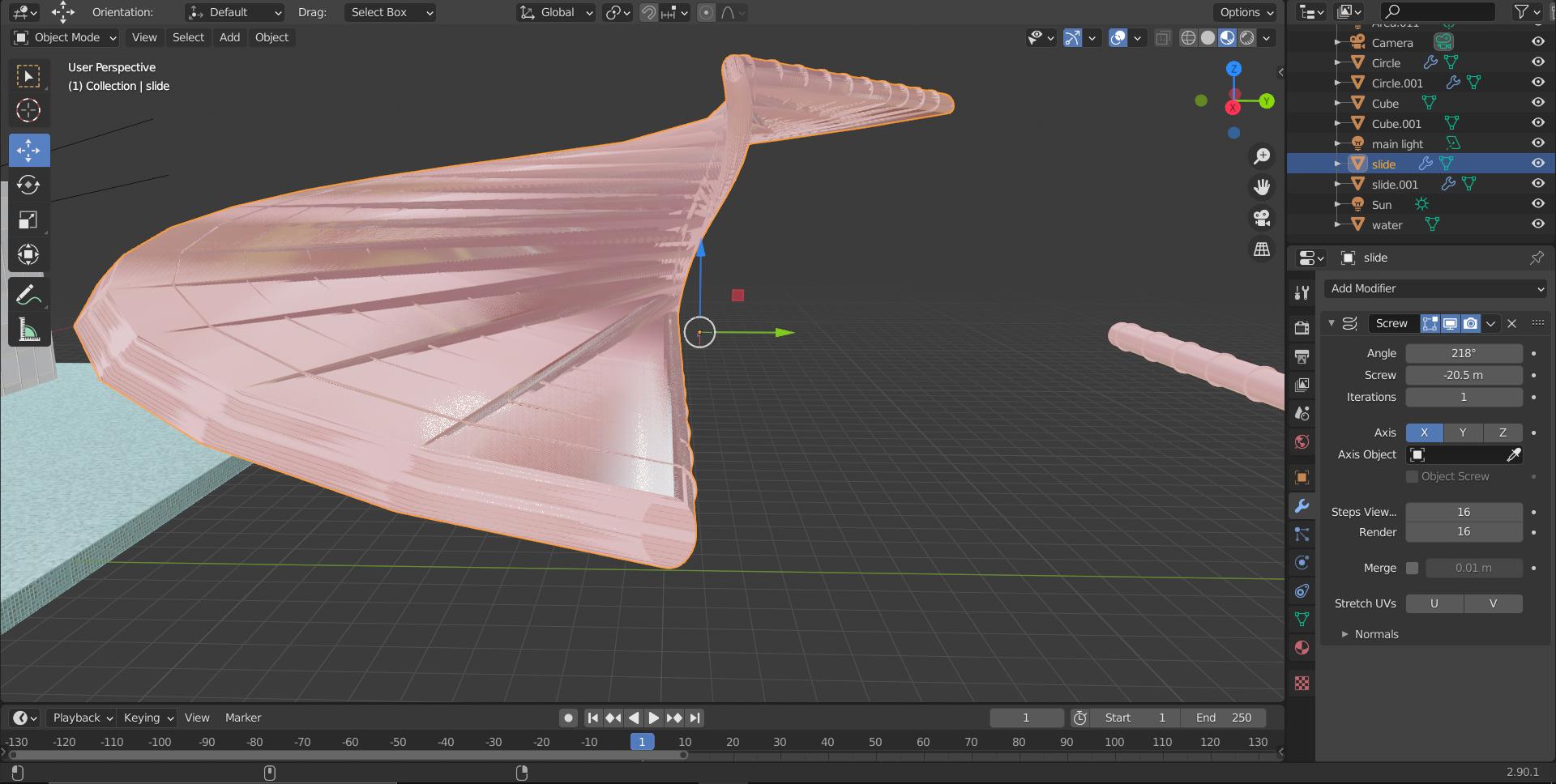Open the Texture properties tab

[x=1302, y=684]
